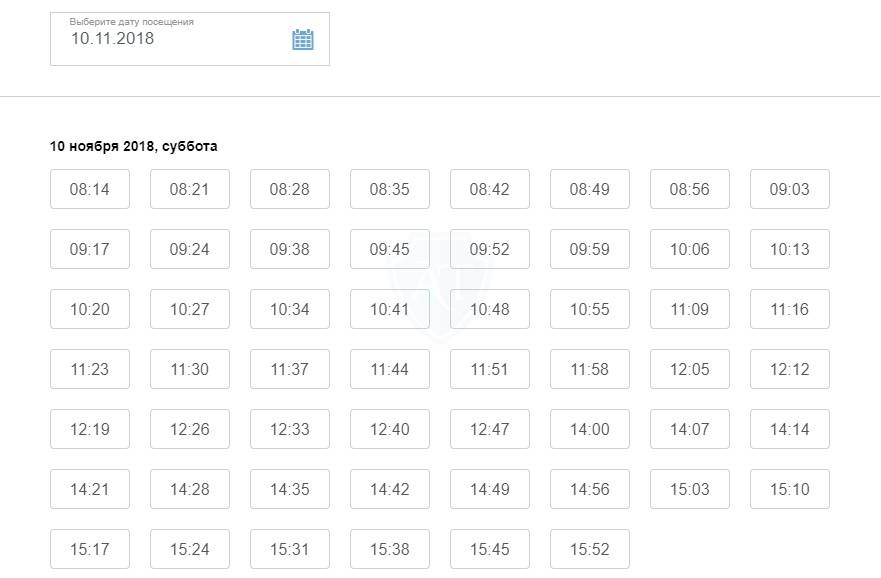Choose the 11:30 time slot
Image resolution: width=881 pixels, height=578 pixels.
[190, 369]
